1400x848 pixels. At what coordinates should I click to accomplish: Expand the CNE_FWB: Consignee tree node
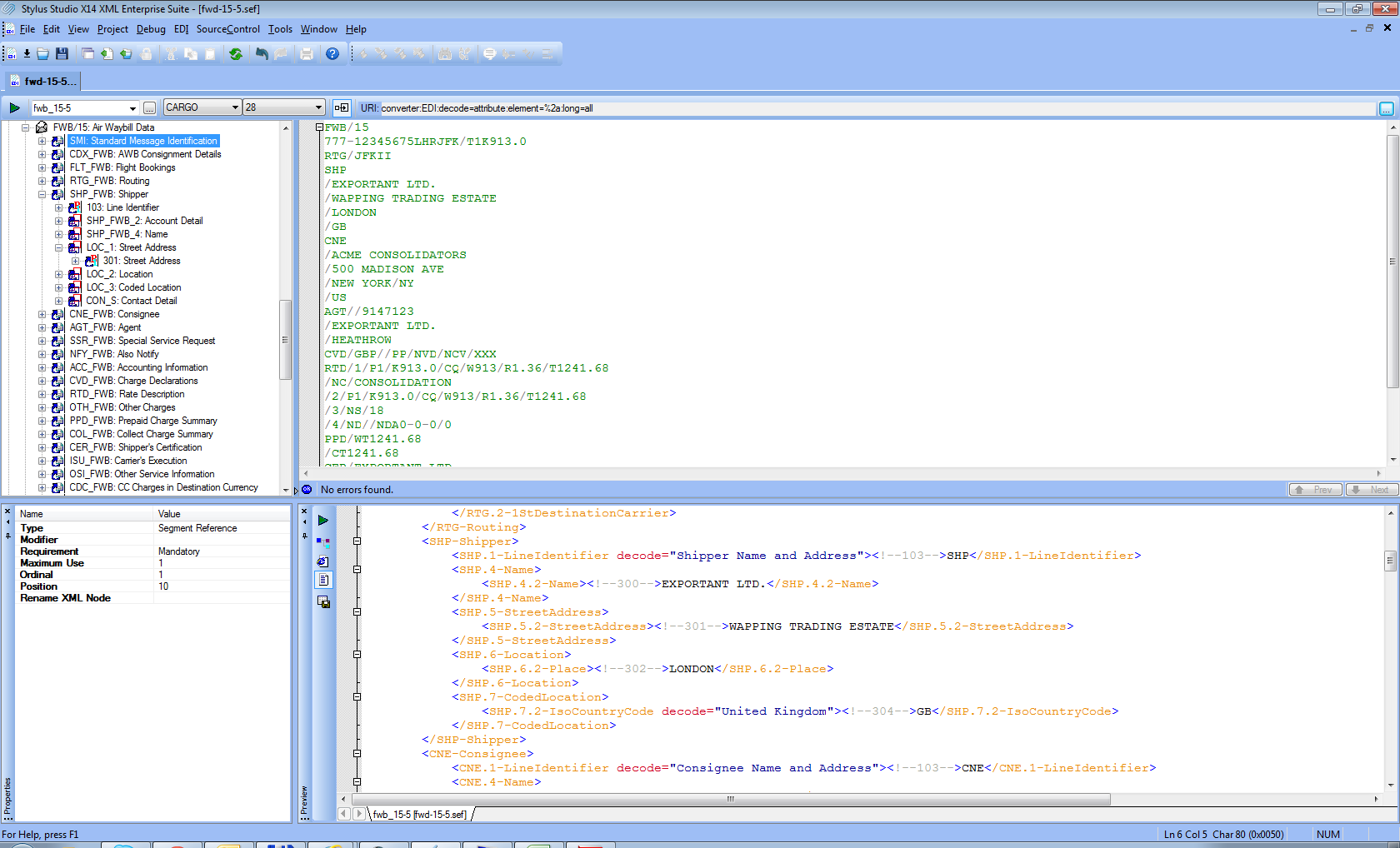pyautogui.click(x=42, y=314)
